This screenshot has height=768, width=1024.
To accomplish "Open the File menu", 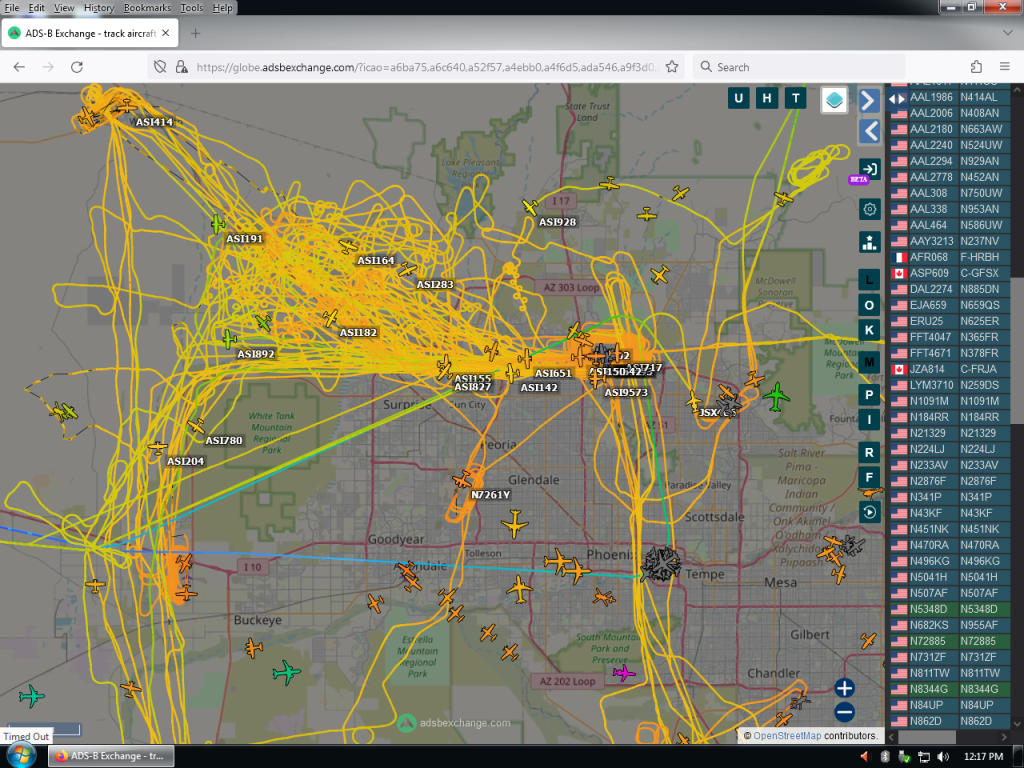I will pos(12,8).
